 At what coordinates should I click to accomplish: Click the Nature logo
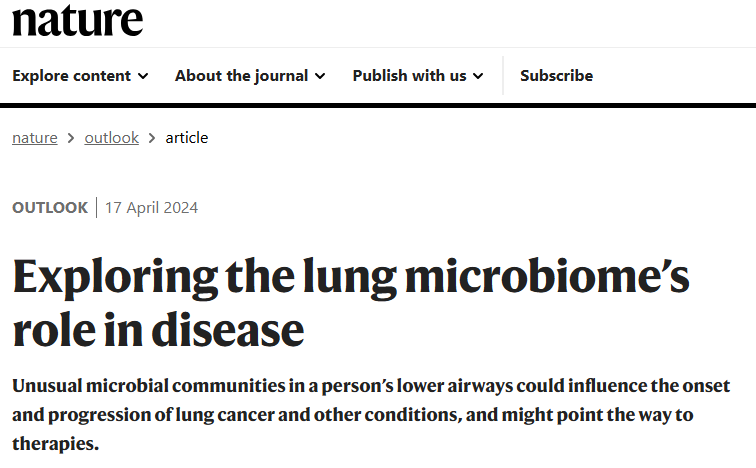pos(77,20)
